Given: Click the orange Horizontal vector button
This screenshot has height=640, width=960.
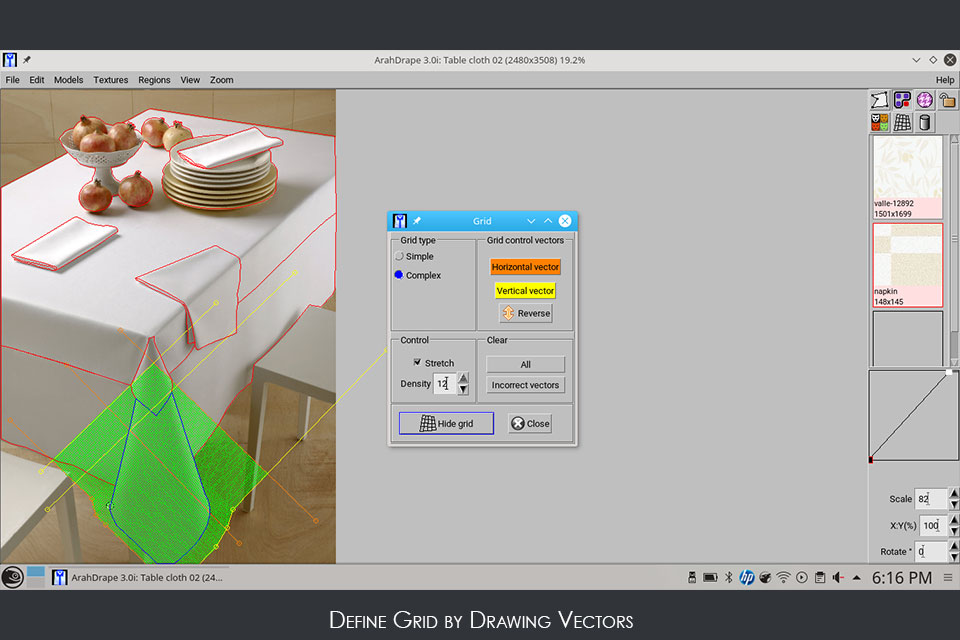Looking at the screenshot, I should click(x=525, y=267).
